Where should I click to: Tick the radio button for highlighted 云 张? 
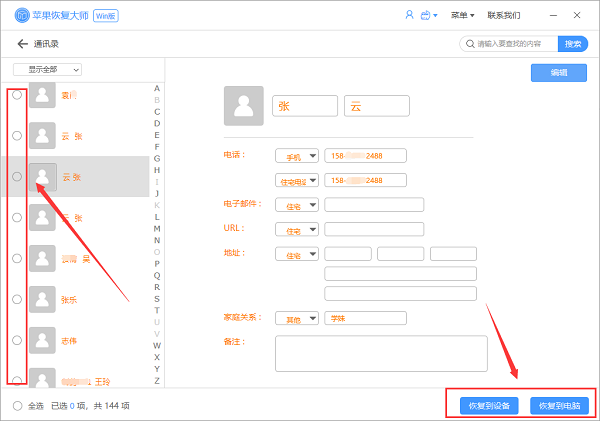pos(17,176)
